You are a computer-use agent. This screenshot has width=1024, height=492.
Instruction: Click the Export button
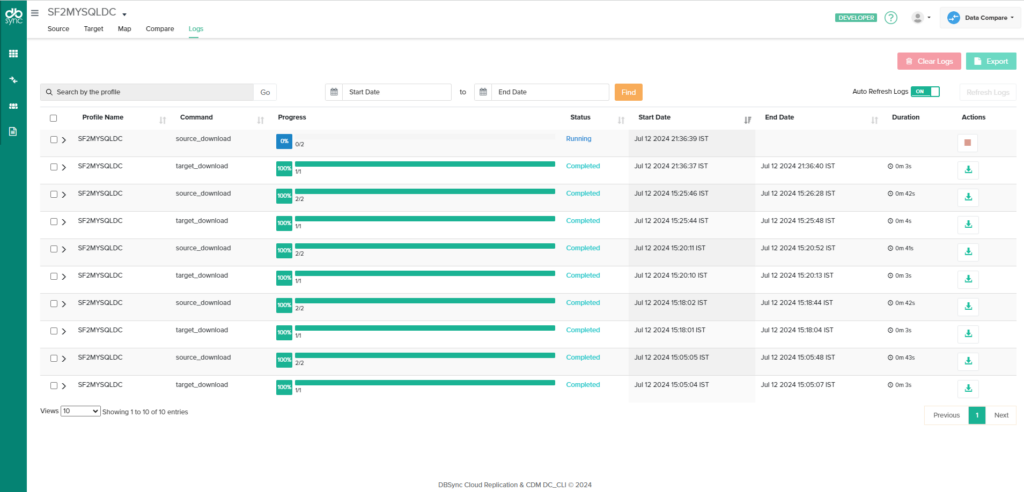point(991,61)
